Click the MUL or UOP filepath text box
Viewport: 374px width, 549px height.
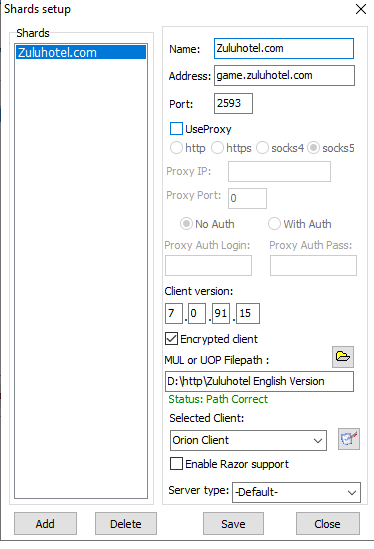(x=259, y=381)
